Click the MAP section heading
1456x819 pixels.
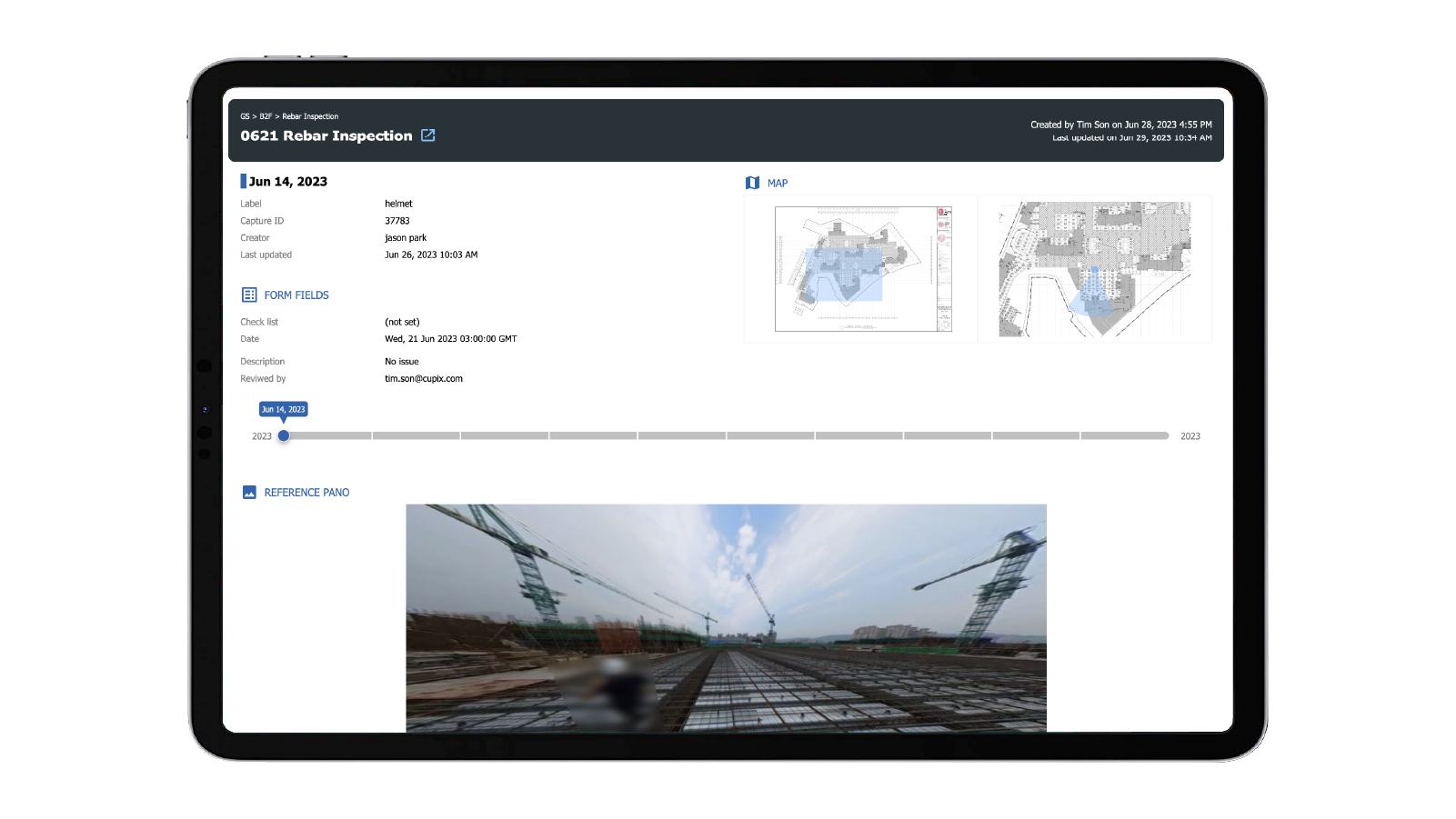coord(778,183)
